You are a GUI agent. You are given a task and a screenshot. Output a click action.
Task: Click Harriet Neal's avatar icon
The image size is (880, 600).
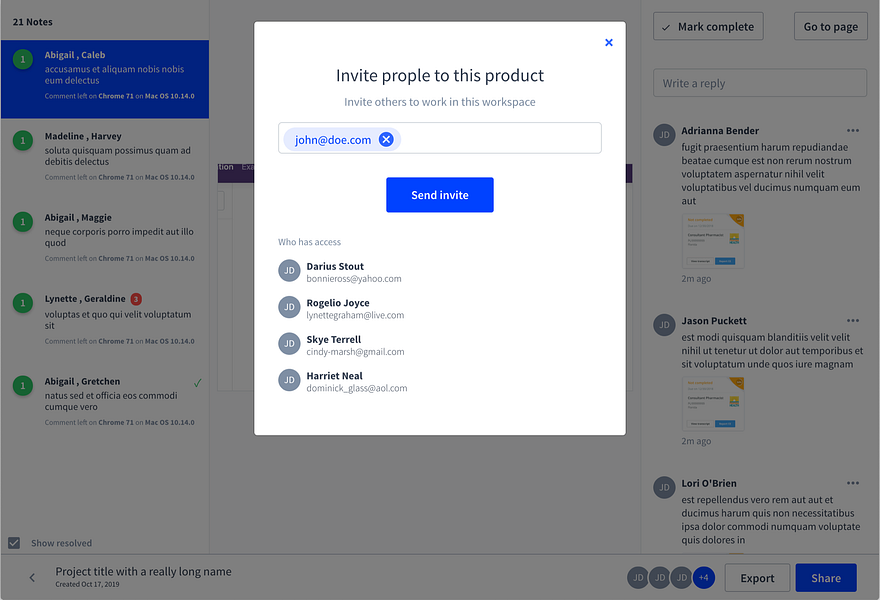pyautogui.click(x=289, y=380)
